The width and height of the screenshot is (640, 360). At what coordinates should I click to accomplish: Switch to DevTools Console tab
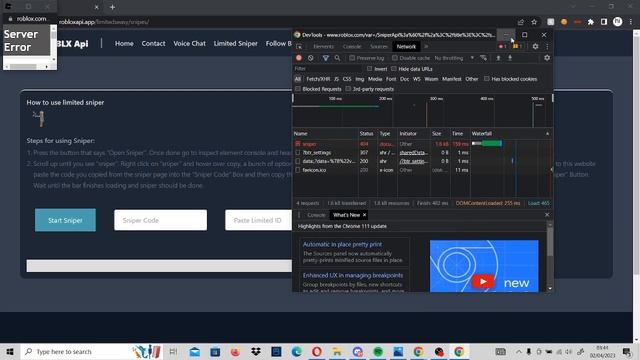[352, 47]
